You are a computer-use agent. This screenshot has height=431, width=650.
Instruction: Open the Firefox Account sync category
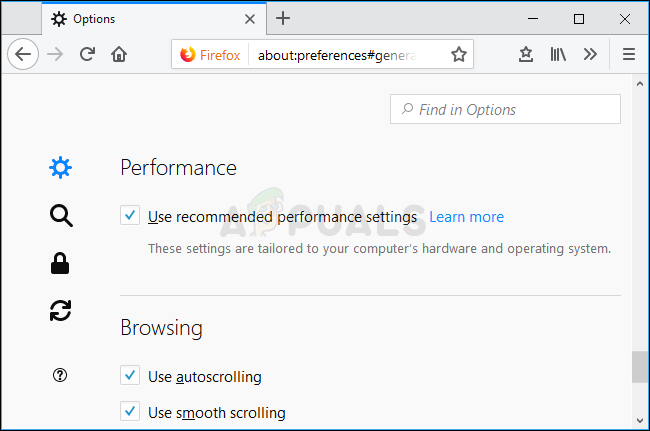60,311
